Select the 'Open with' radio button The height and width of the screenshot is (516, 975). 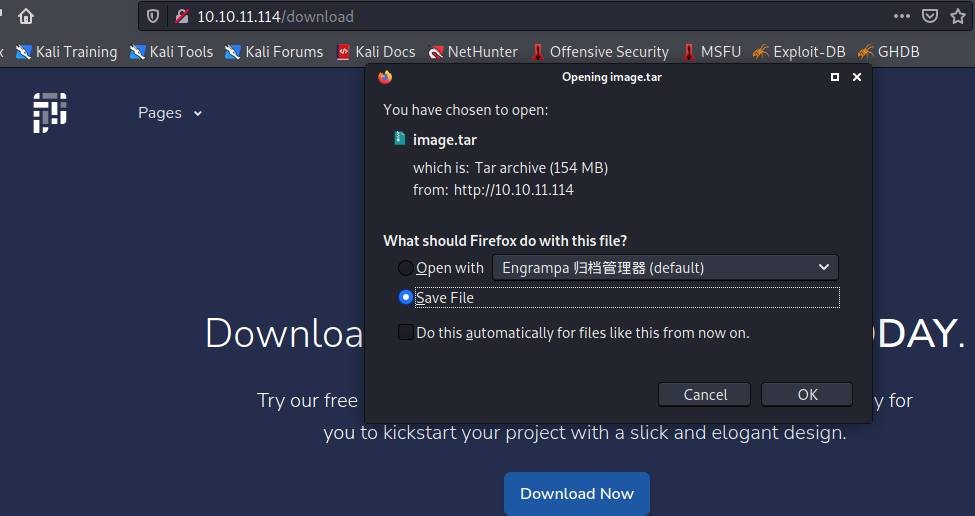click(x=405, y=268)
